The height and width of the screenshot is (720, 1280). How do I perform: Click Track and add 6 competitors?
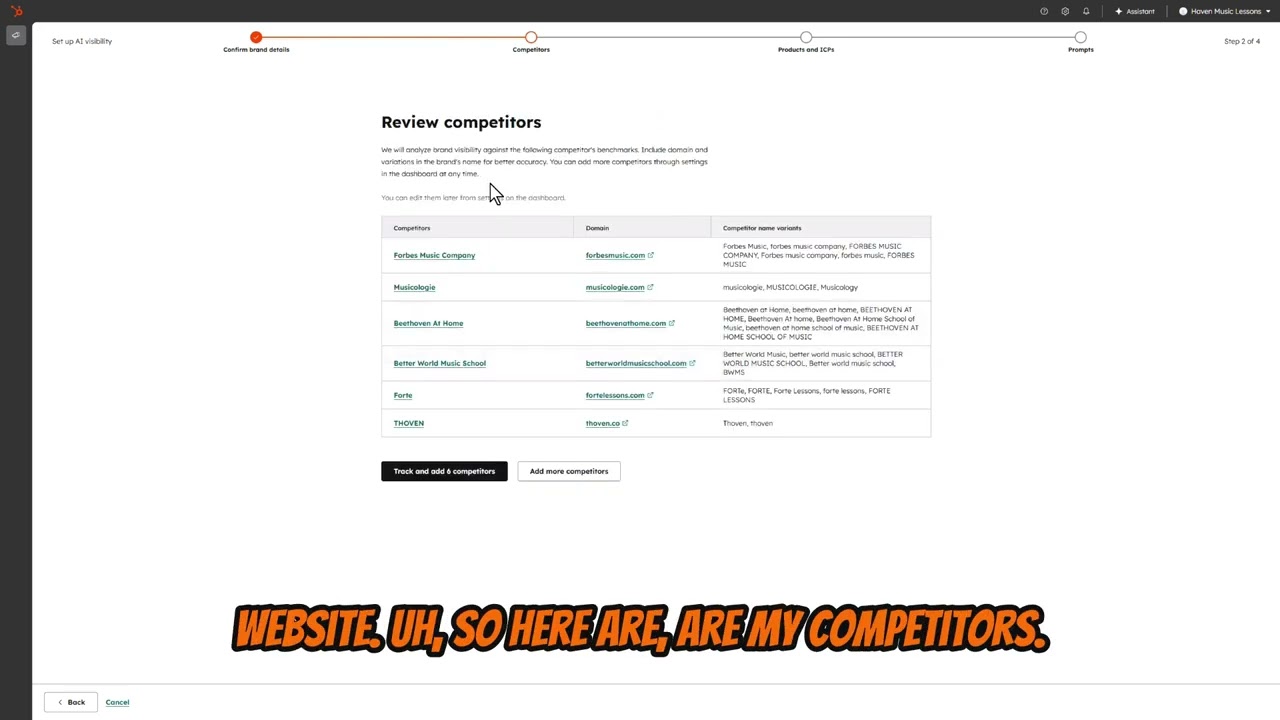444,471
